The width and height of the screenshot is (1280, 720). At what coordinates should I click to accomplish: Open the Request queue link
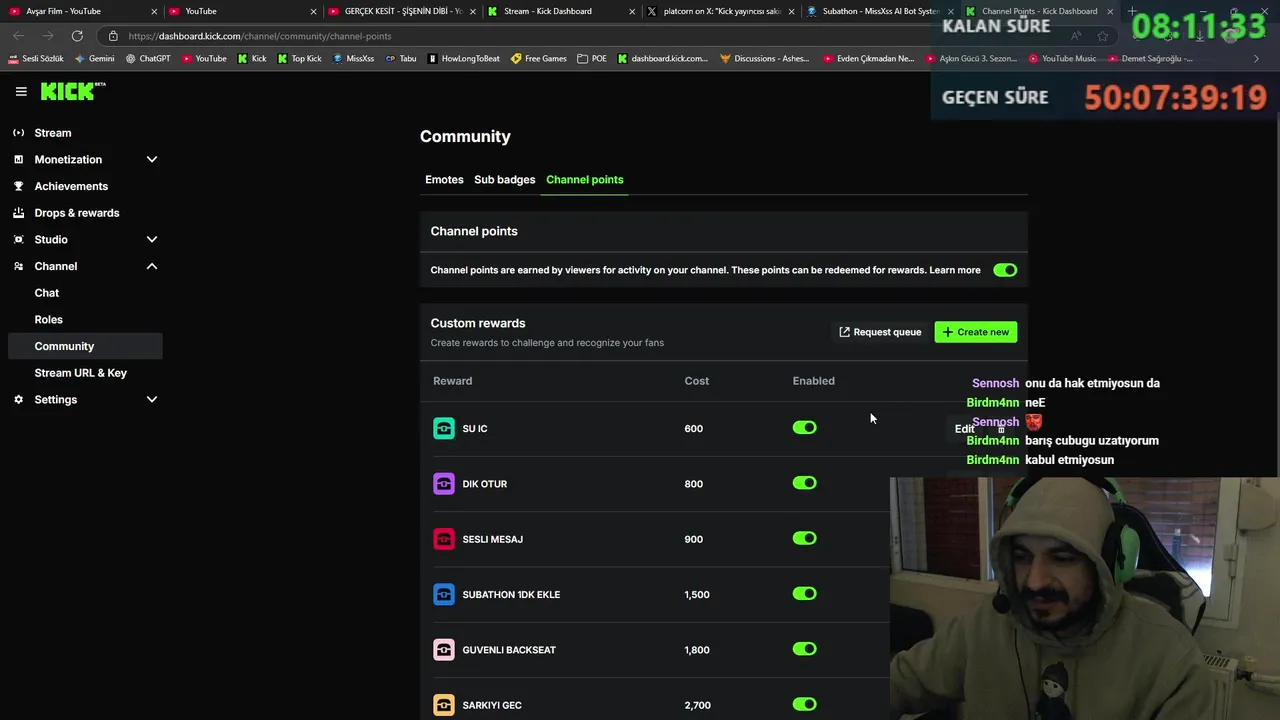(880, 332)
